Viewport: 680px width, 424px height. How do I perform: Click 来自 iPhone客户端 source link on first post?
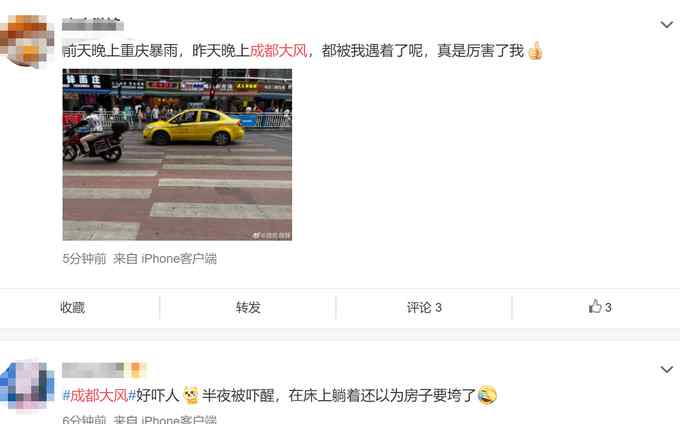pyautogui.click(x=165, y=259)
